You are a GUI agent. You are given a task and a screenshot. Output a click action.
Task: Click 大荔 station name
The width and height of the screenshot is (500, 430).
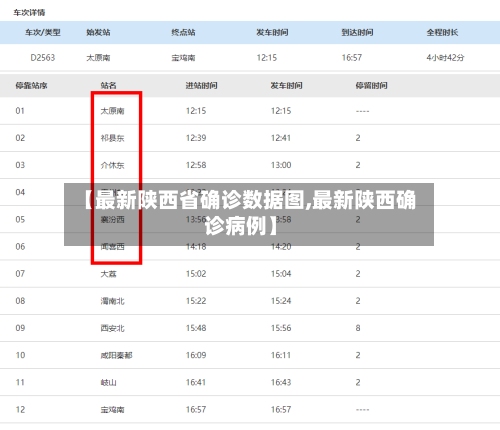[x=109, y=274]
